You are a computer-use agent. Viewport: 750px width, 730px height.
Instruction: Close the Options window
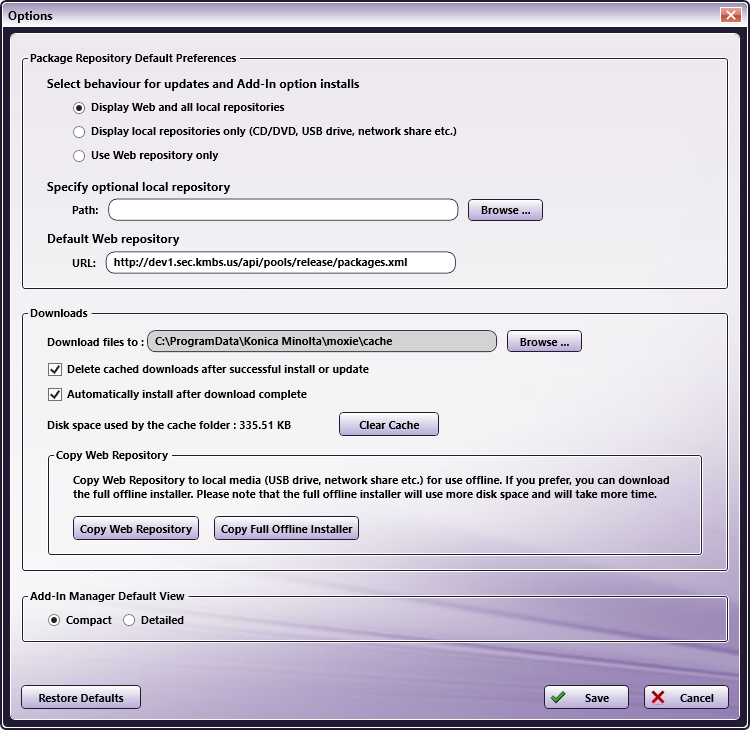click(x=730, y=15)
